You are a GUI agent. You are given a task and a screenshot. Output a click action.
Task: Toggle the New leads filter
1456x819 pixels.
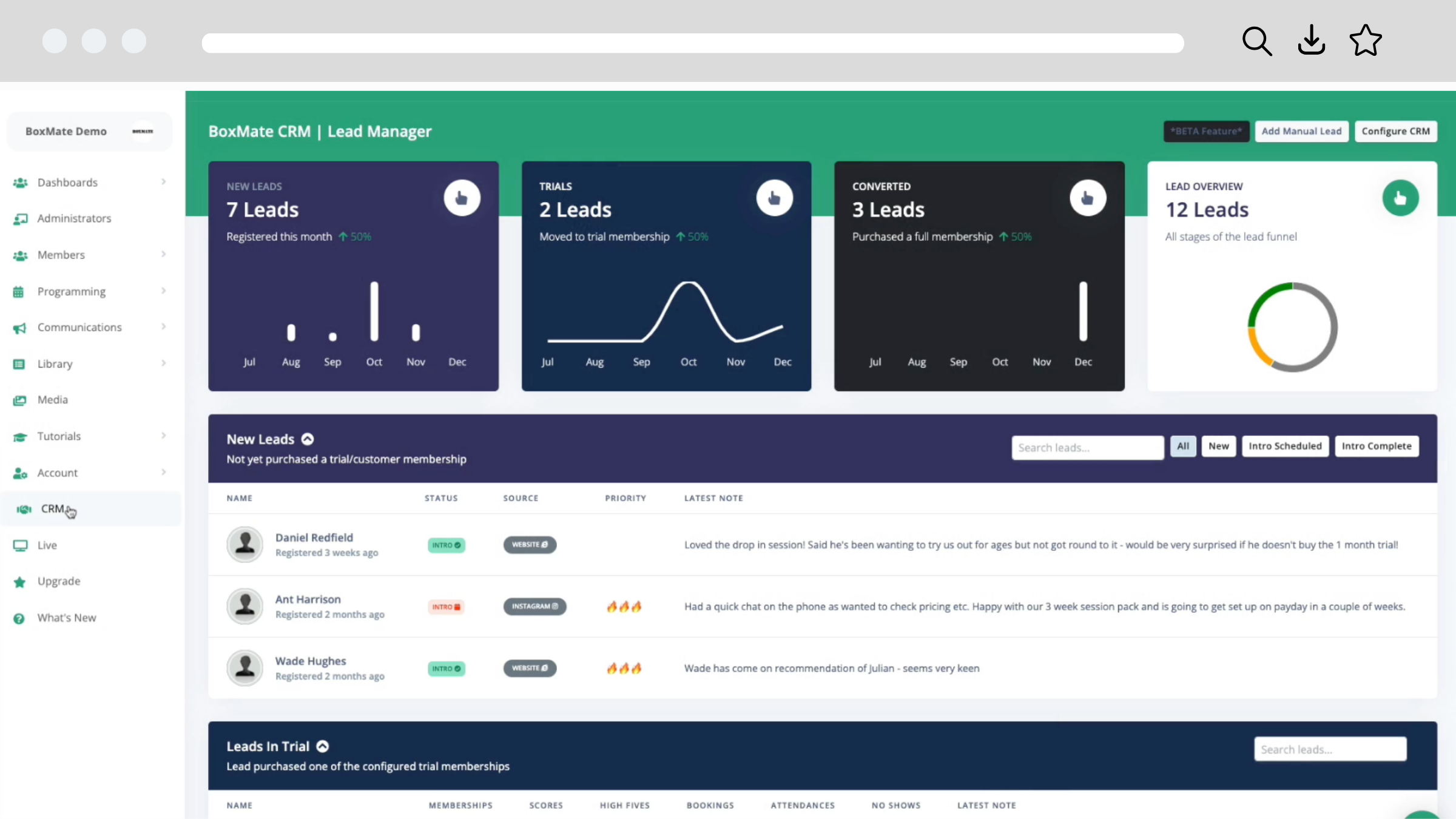click(1218, 446)
